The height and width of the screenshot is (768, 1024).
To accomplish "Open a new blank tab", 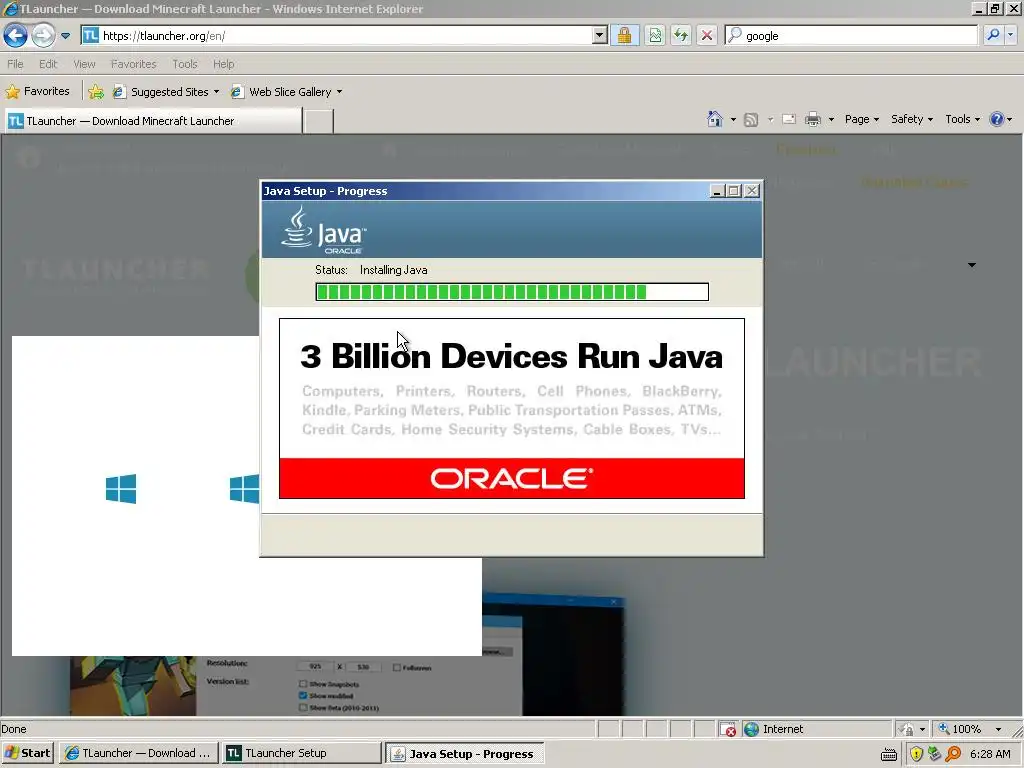I will 319,121.
